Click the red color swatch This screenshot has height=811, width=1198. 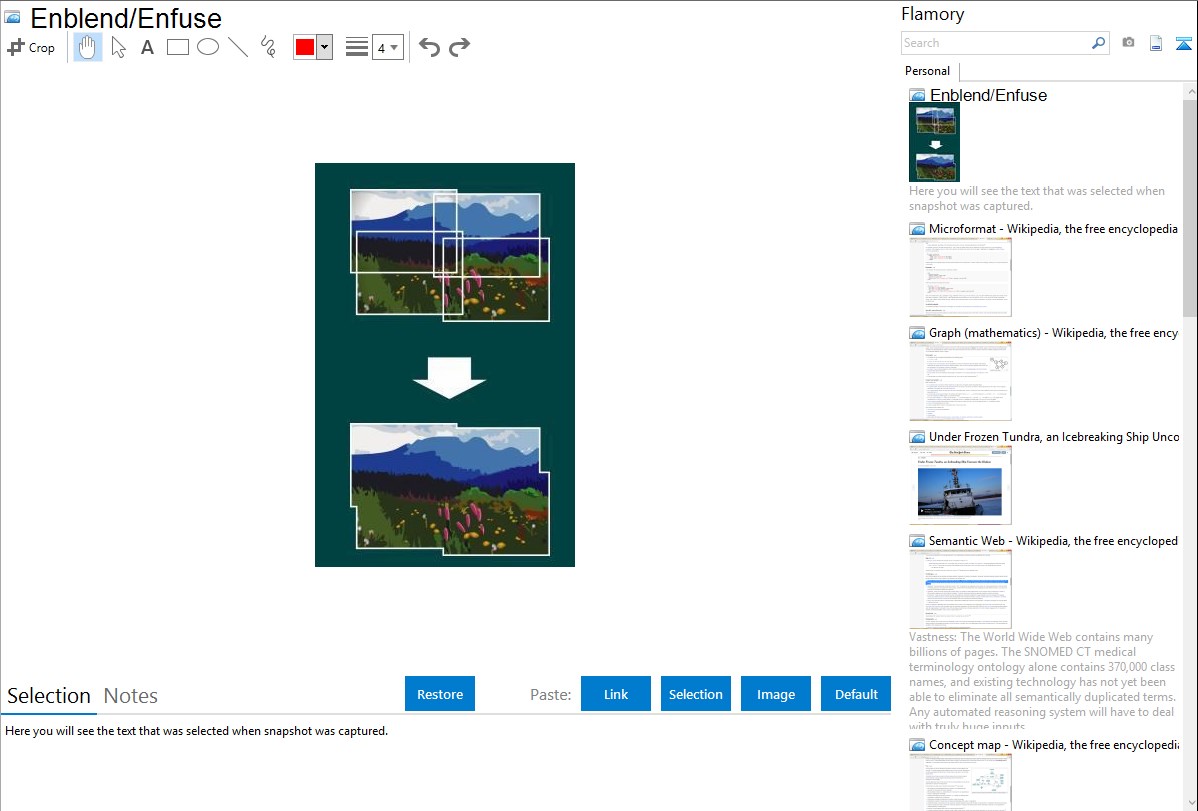click(305, 47)
